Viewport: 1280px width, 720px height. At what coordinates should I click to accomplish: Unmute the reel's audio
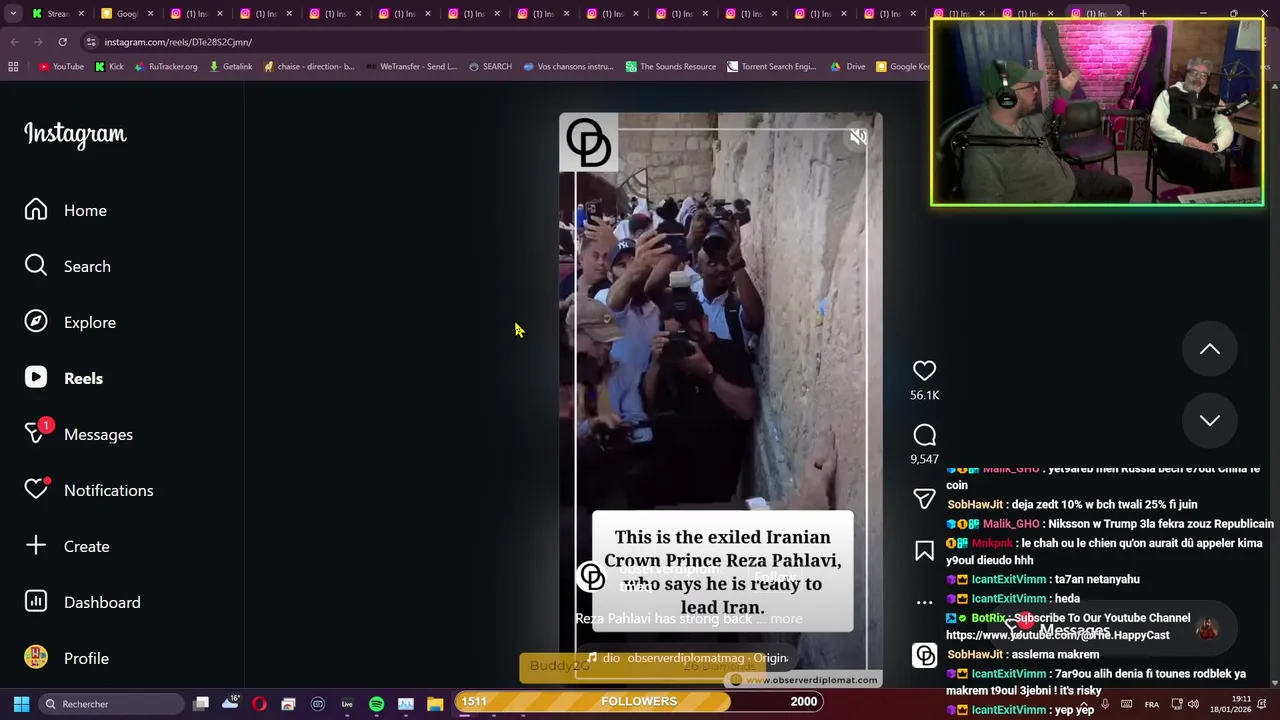859,137
